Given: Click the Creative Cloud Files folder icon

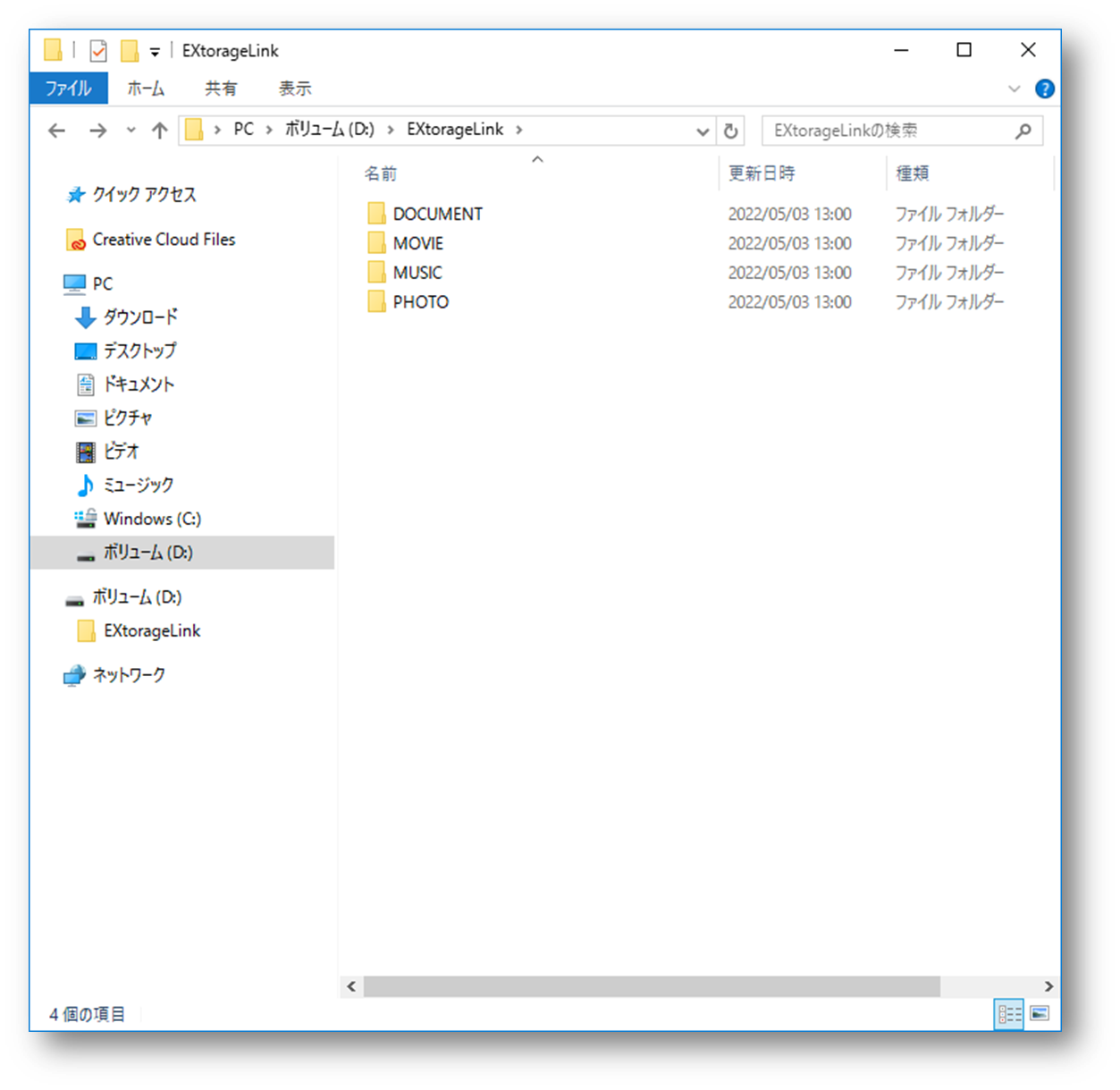Looking at the screenshot, I should [x=76, y=240].
